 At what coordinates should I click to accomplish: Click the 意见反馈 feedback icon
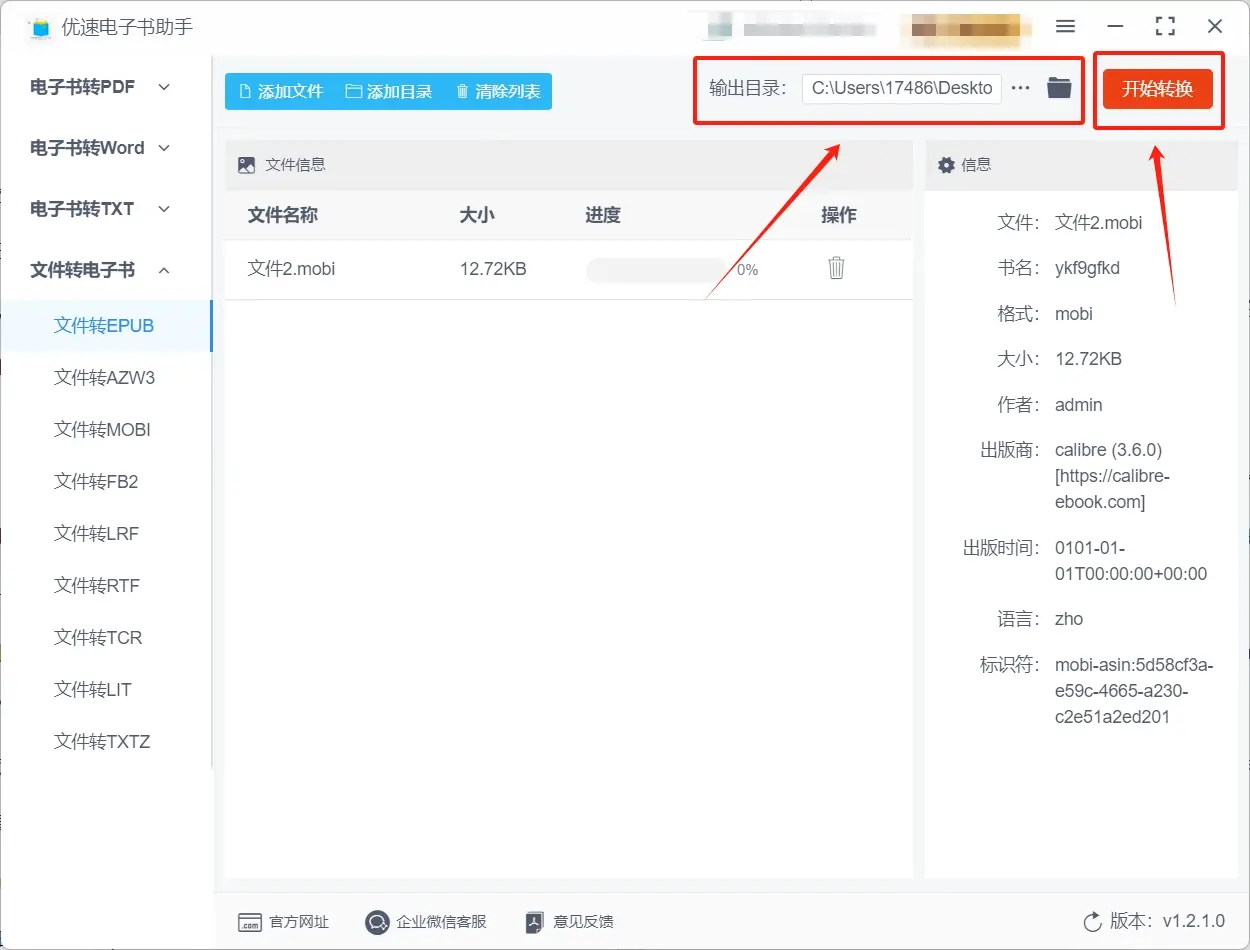533,922
